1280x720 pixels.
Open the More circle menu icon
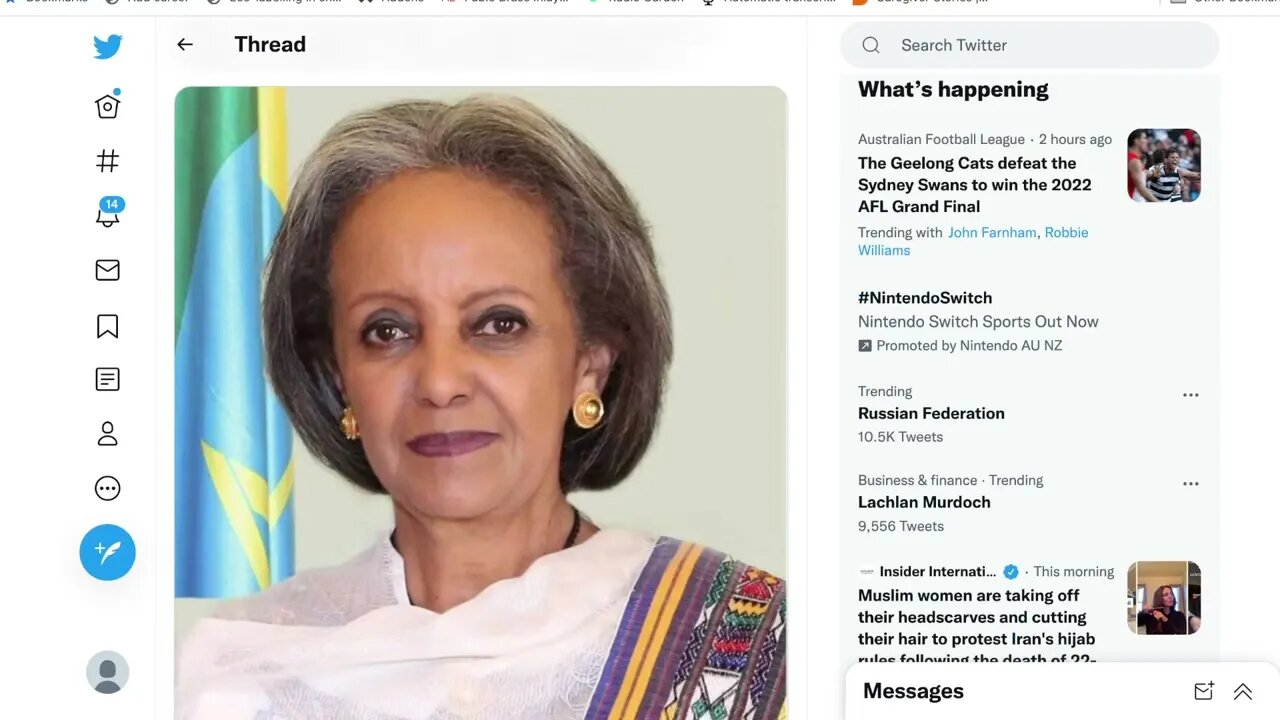pyautogui.click(x=108, y=488)
